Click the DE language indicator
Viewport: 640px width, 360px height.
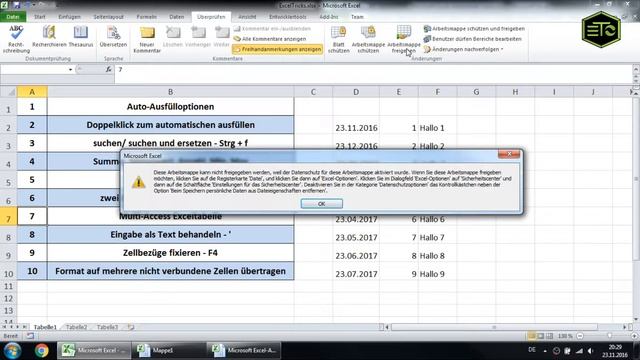532,350
